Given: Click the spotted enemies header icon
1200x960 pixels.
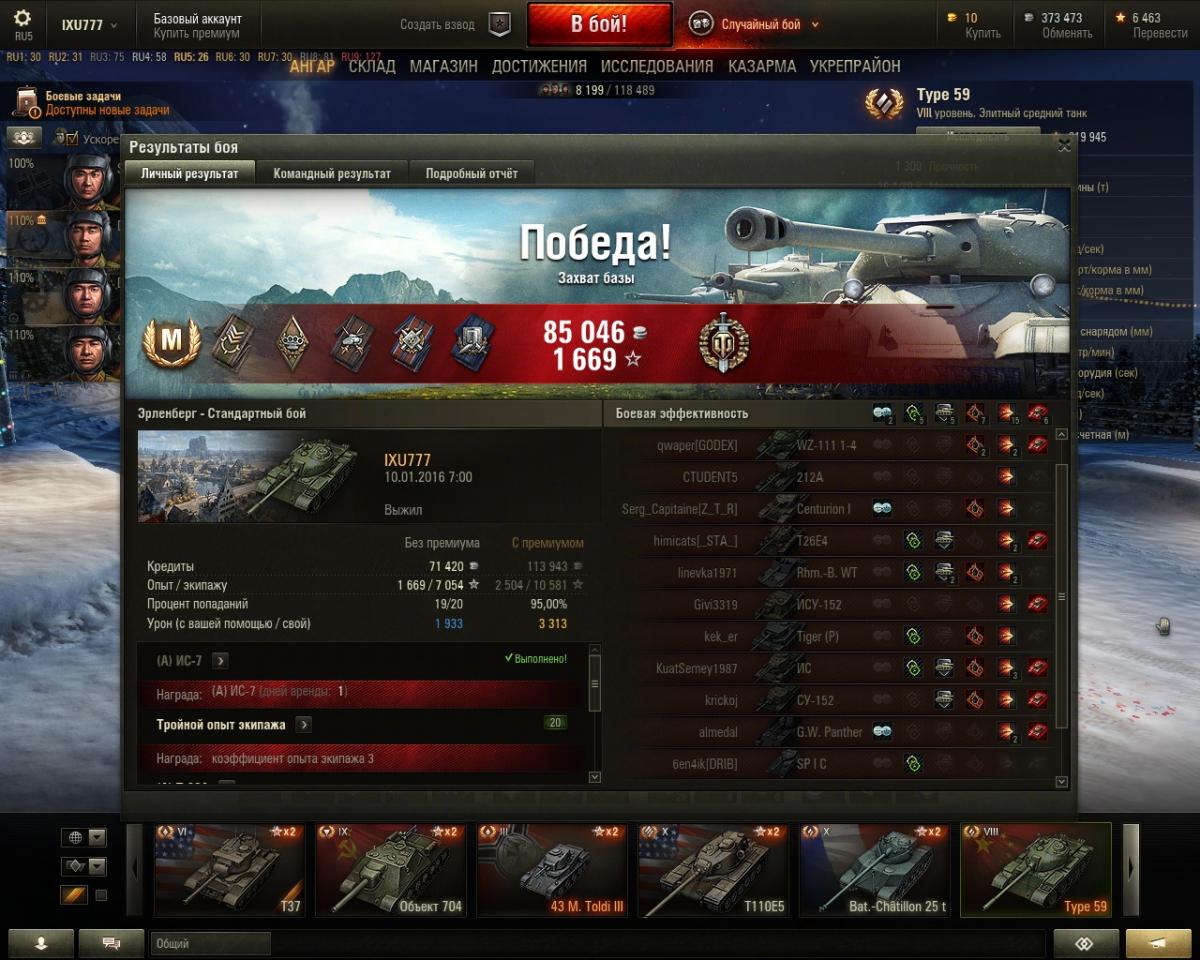Looking at the screenshot, I should 883,413.
